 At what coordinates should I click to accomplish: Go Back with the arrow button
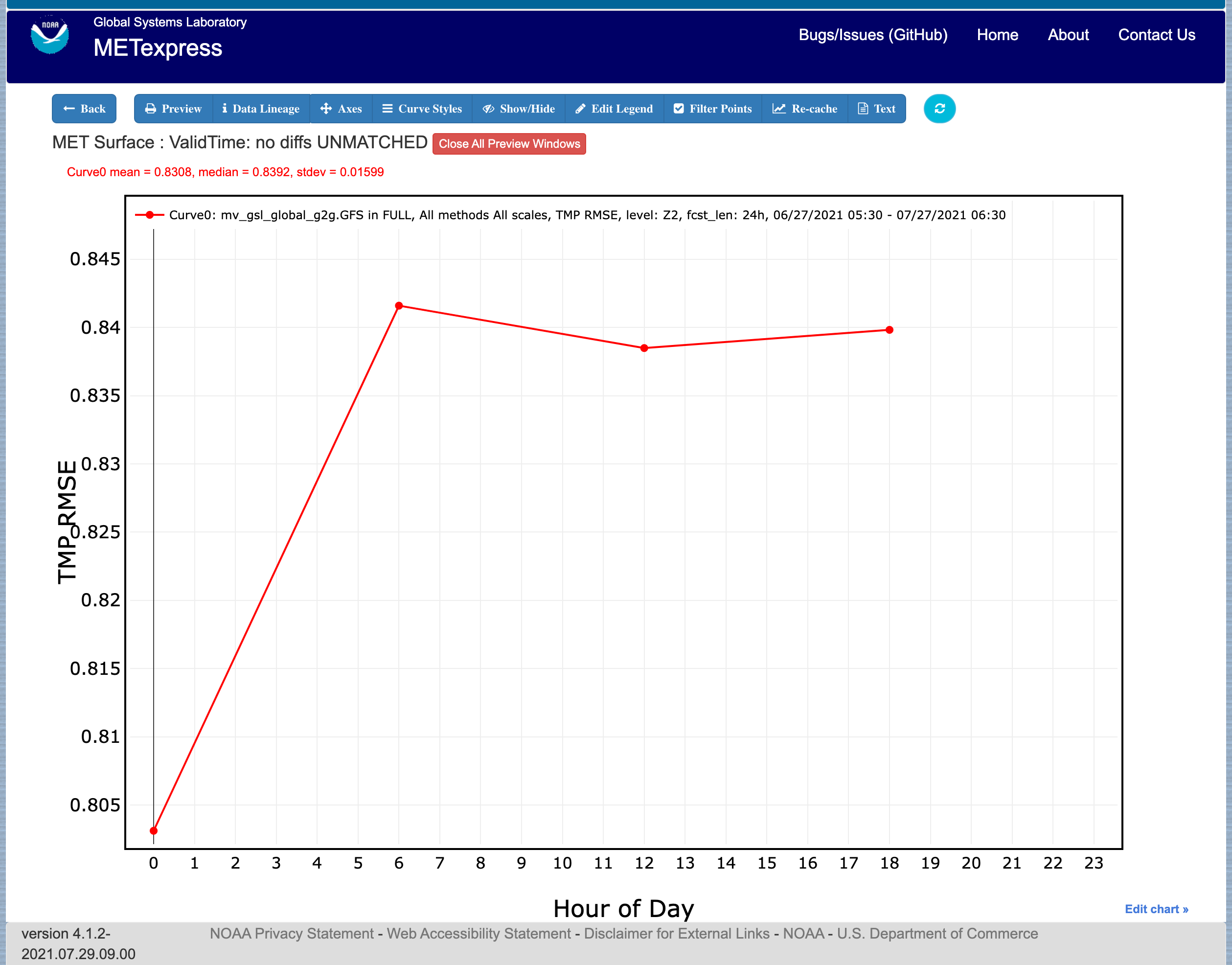pos(84,109)
